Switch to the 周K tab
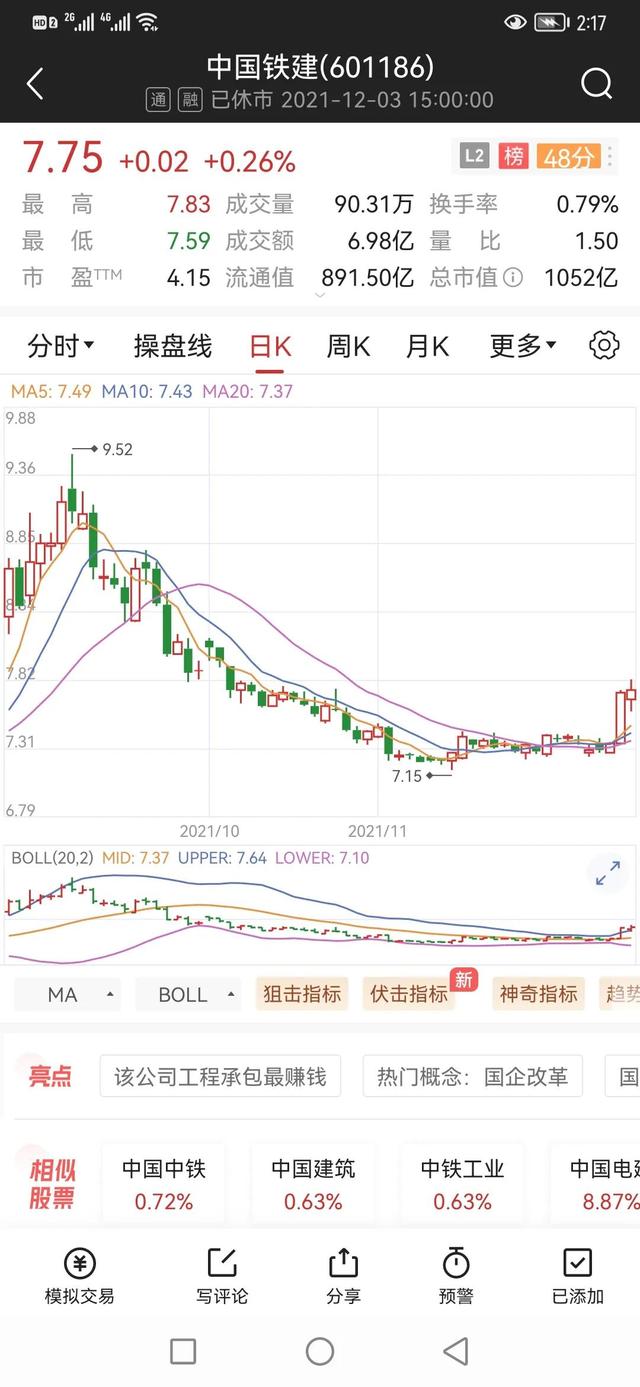 click(x=348, y=346)
